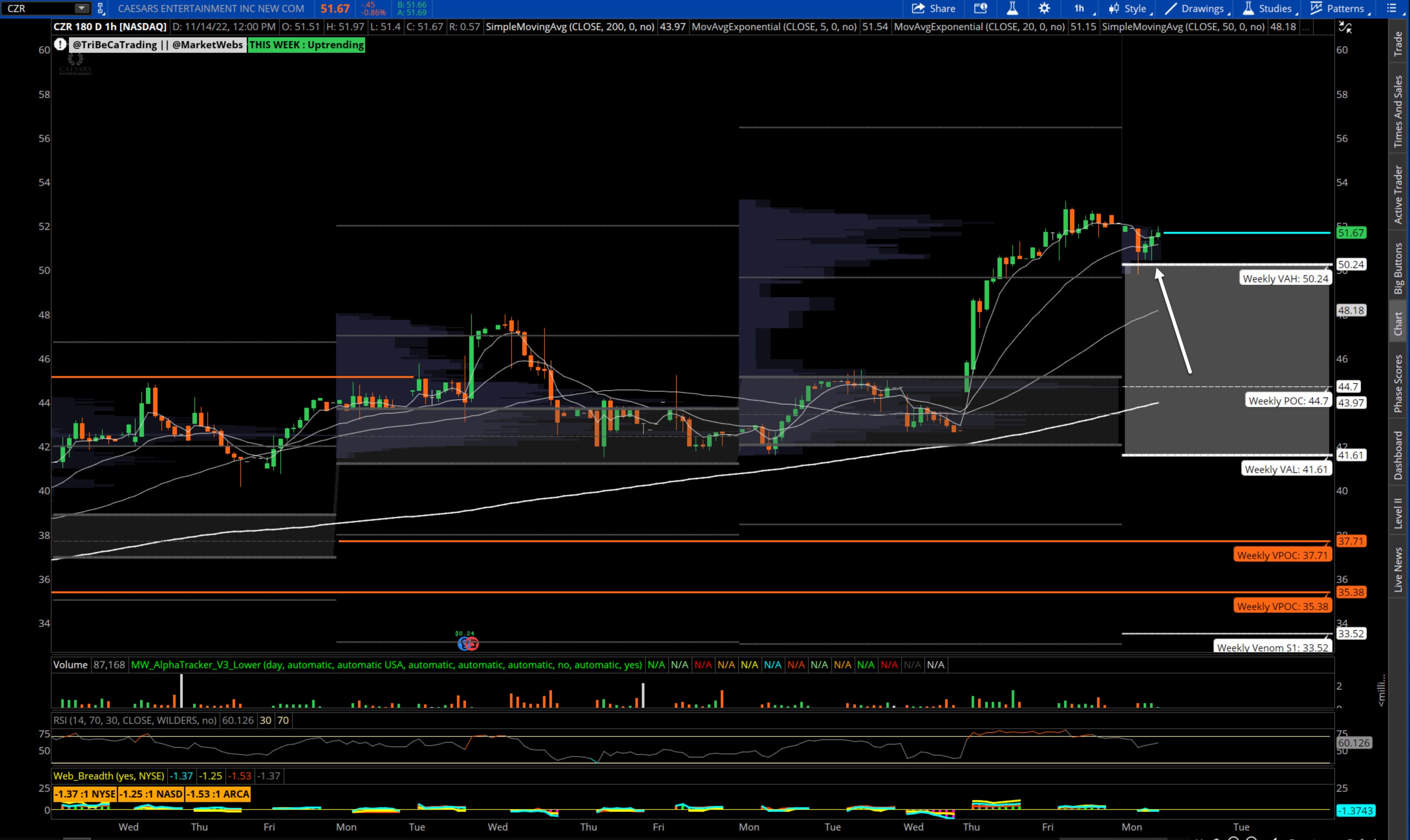Click the 48.18 SMA price bubble
1410x840 pixels.
click(x=1351, y=310)
